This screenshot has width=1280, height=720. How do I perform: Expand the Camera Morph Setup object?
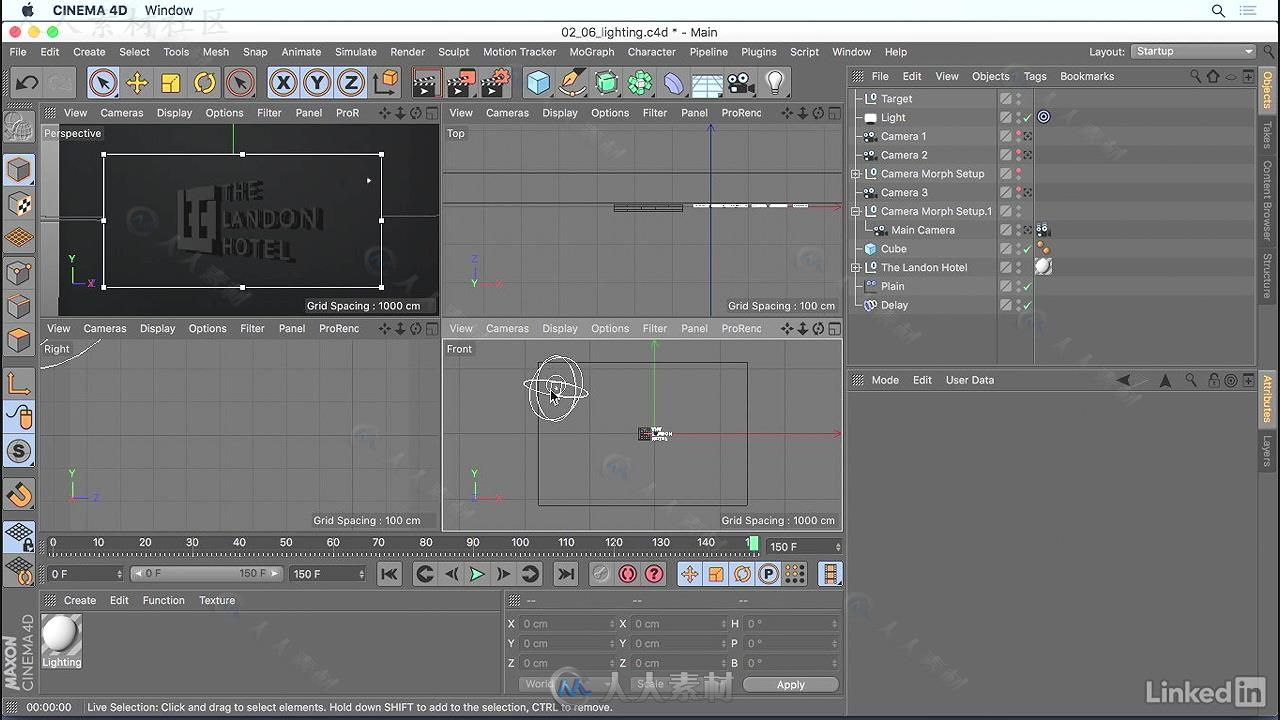pyautogui.click(x=856, y=174)
